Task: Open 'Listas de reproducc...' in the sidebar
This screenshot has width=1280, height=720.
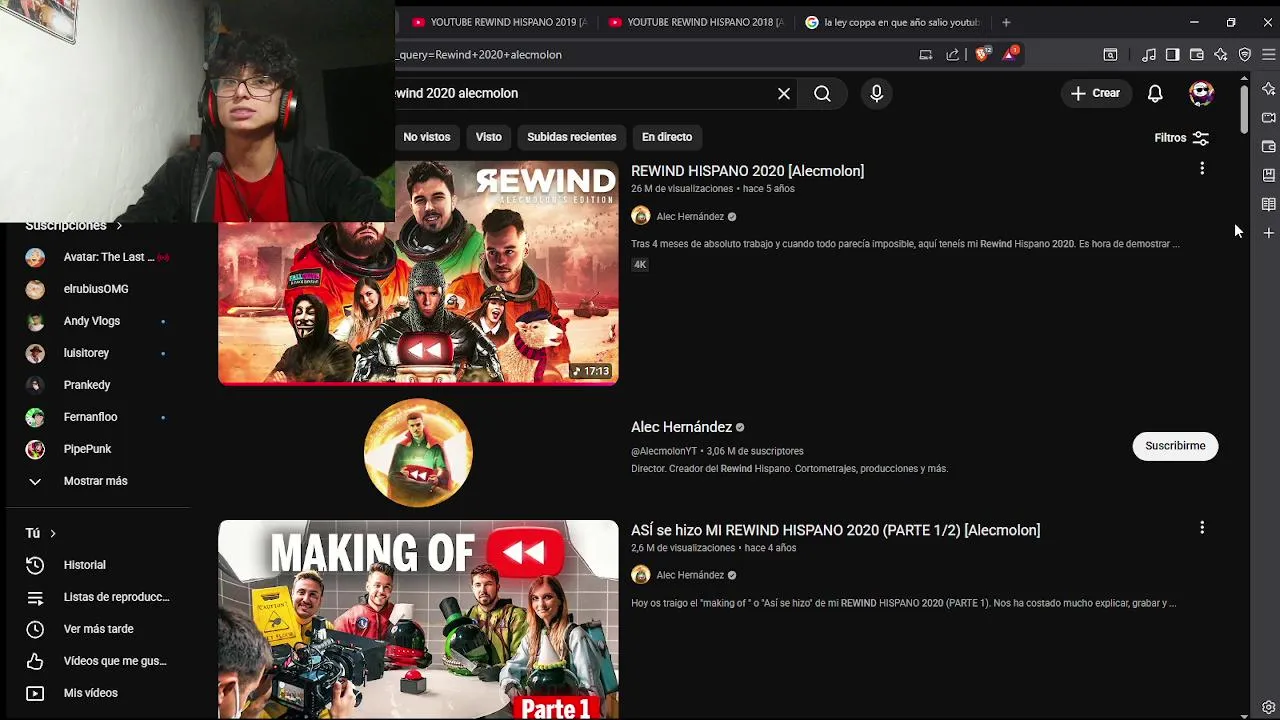Action: pyautogui.click(x=97, y=597)
